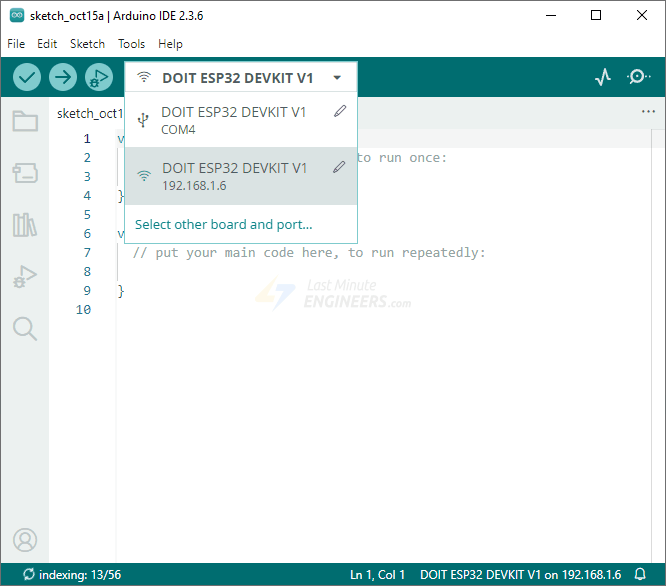Image resolution: width=666 pixels, height=586 pixels.
Task: Click line number 5 in gutter
Action: click(x=87, y=214)
